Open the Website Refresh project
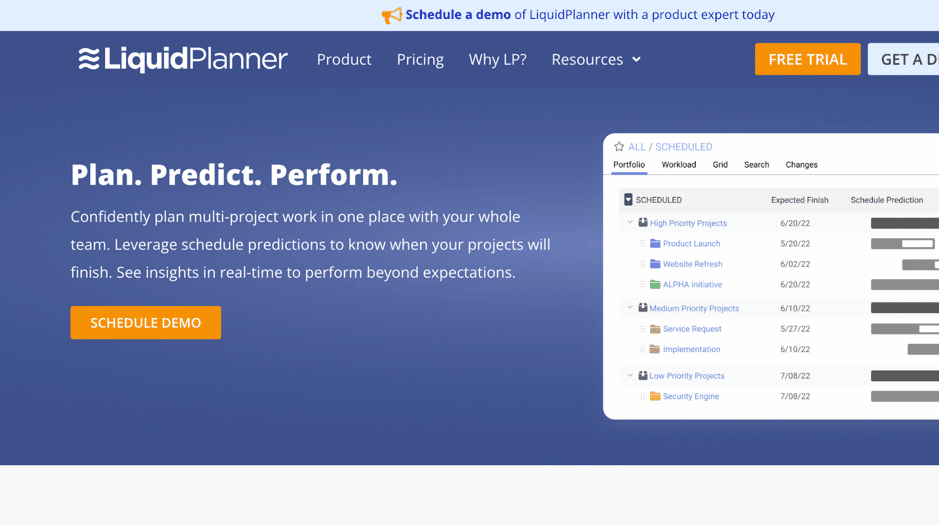Viewport: 939px width, 525px height. click(x=692, y=264)
